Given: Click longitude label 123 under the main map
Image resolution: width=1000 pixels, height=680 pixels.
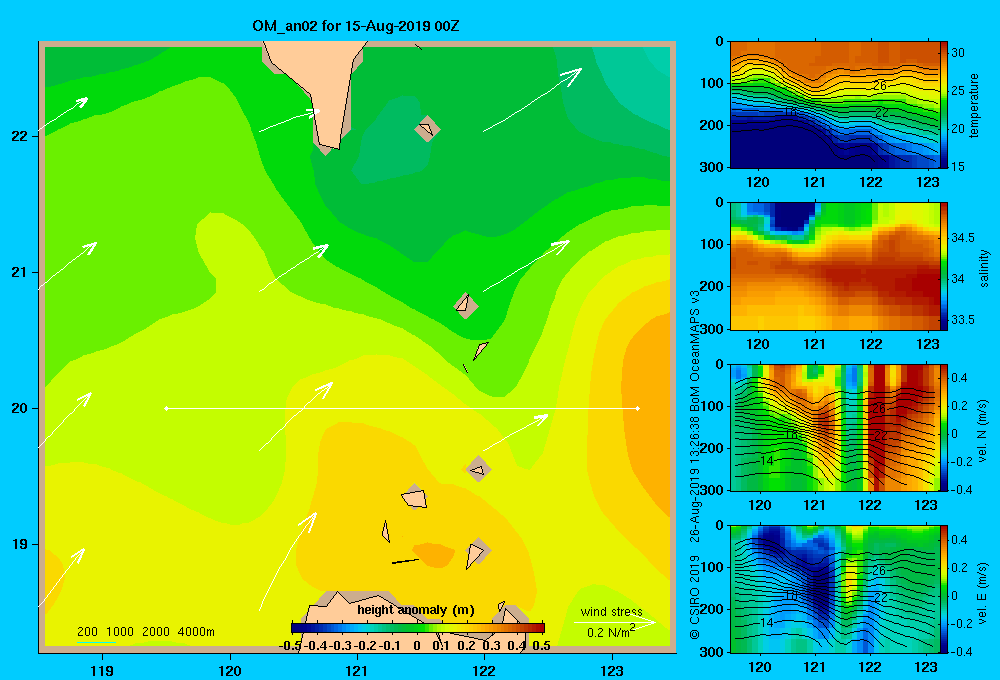Looking at the screenshot, I should 612,670.
